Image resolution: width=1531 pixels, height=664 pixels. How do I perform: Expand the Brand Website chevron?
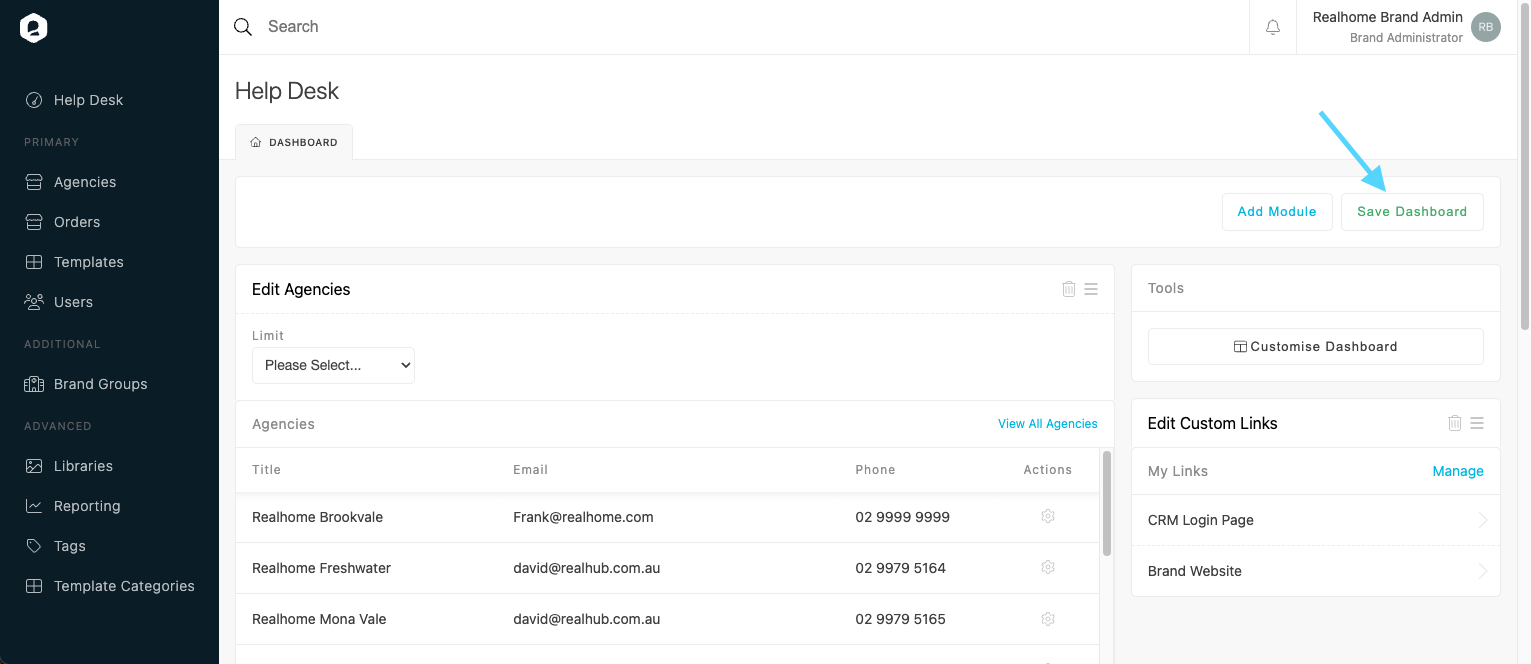point(1483,571)
